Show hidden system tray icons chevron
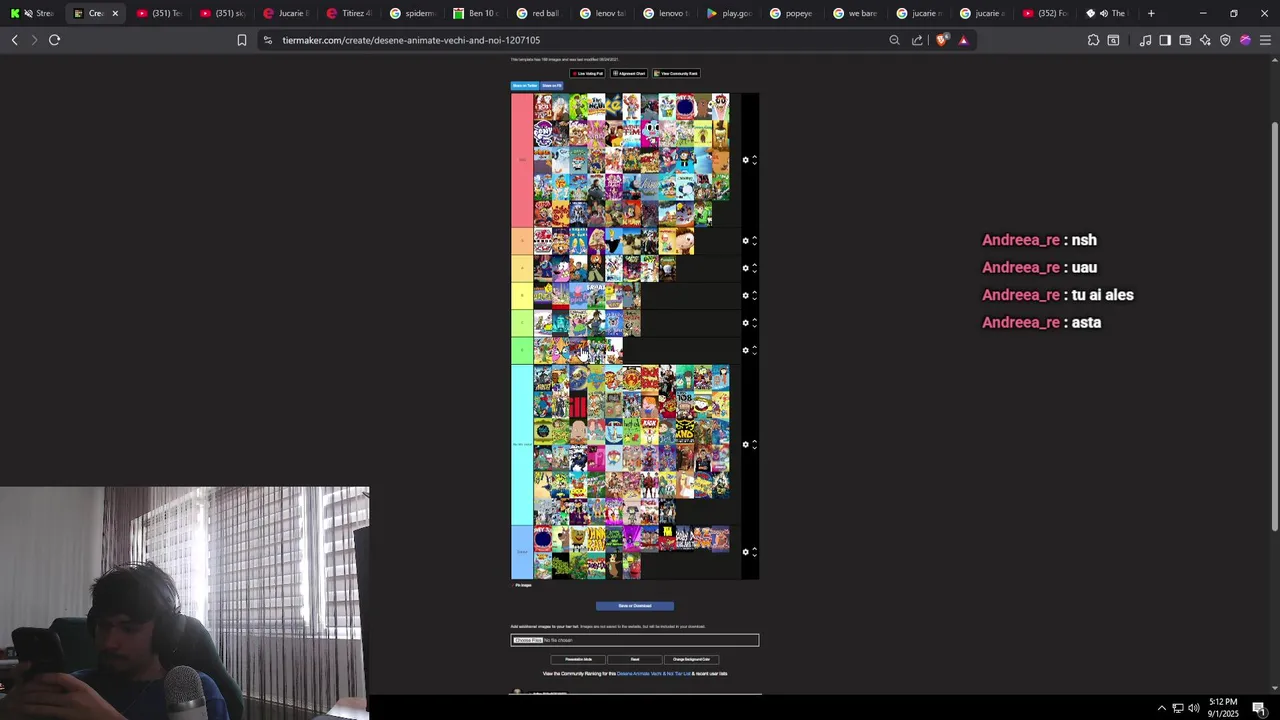Image resolution: width=1280 pixels, height=720 pixels. 1161,708
